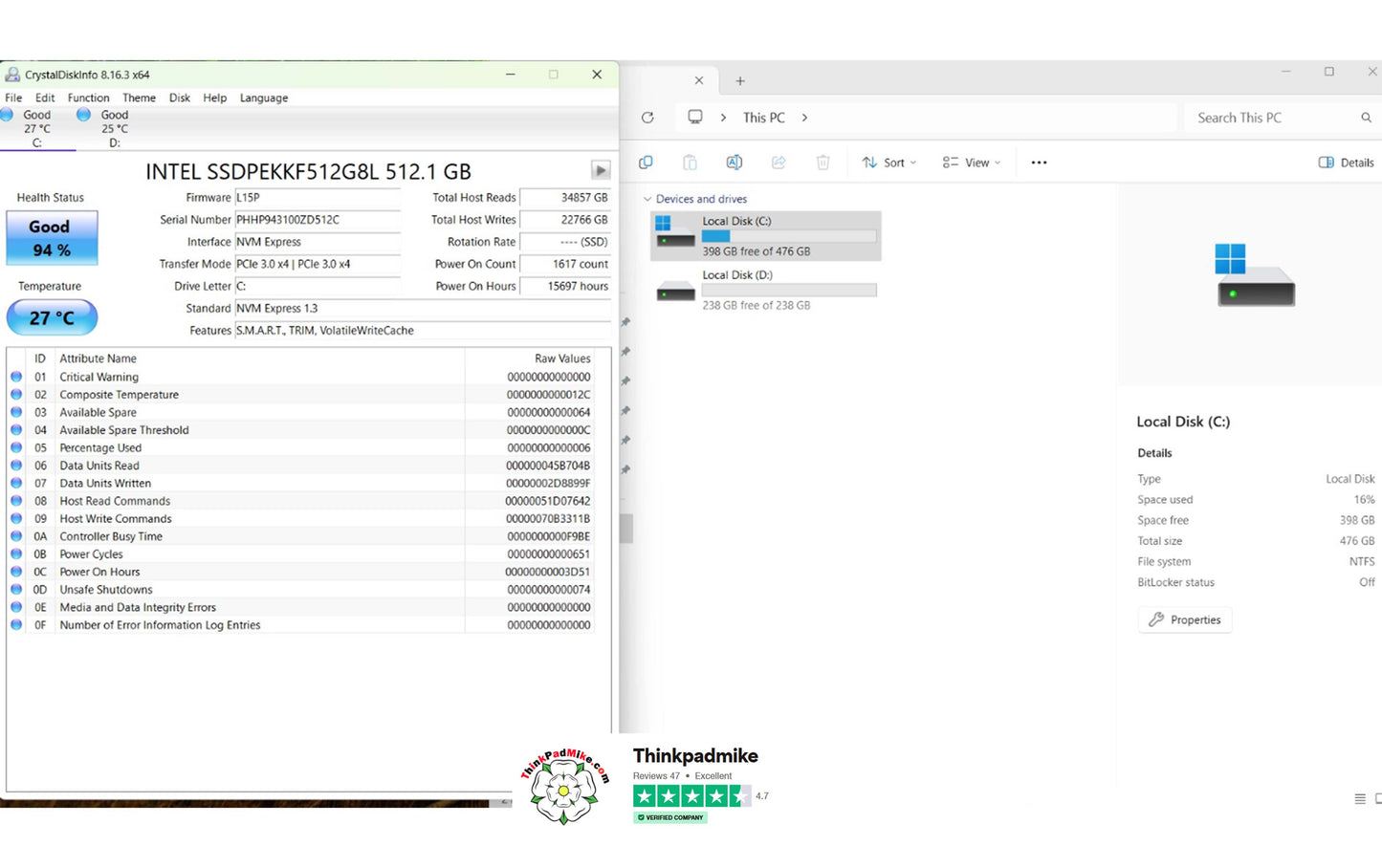
Task: Open the See more ellipsis menu
Action: (1040, 163)
